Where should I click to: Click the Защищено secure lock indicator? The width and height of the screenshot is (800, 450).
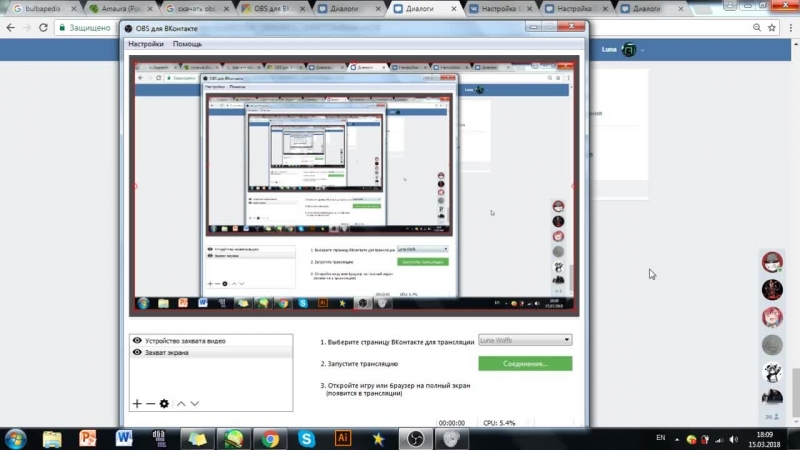click(x=85, y=28)
